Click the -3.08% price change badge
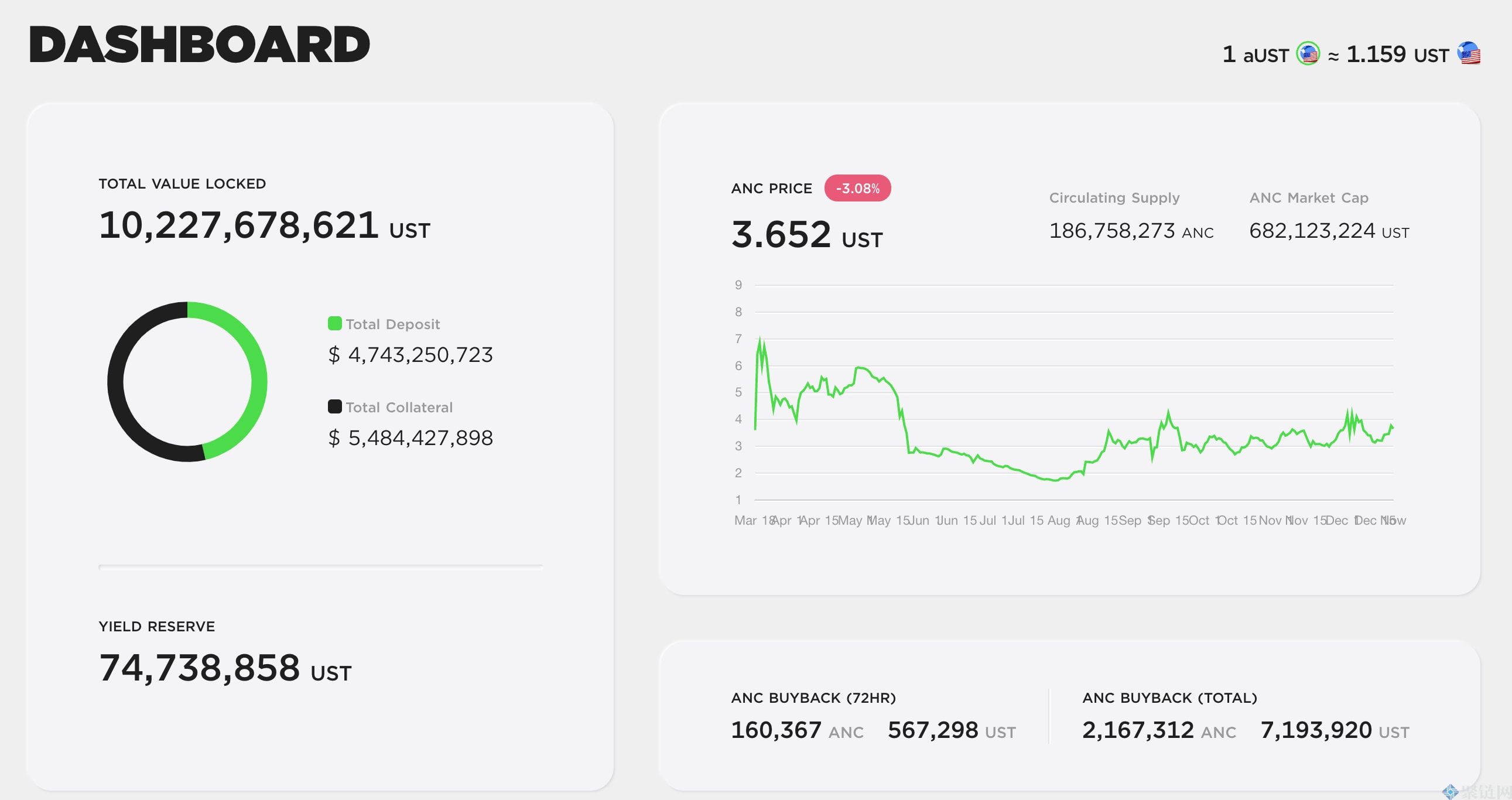Screen dimensions: 1512x800 click(857, 189)
